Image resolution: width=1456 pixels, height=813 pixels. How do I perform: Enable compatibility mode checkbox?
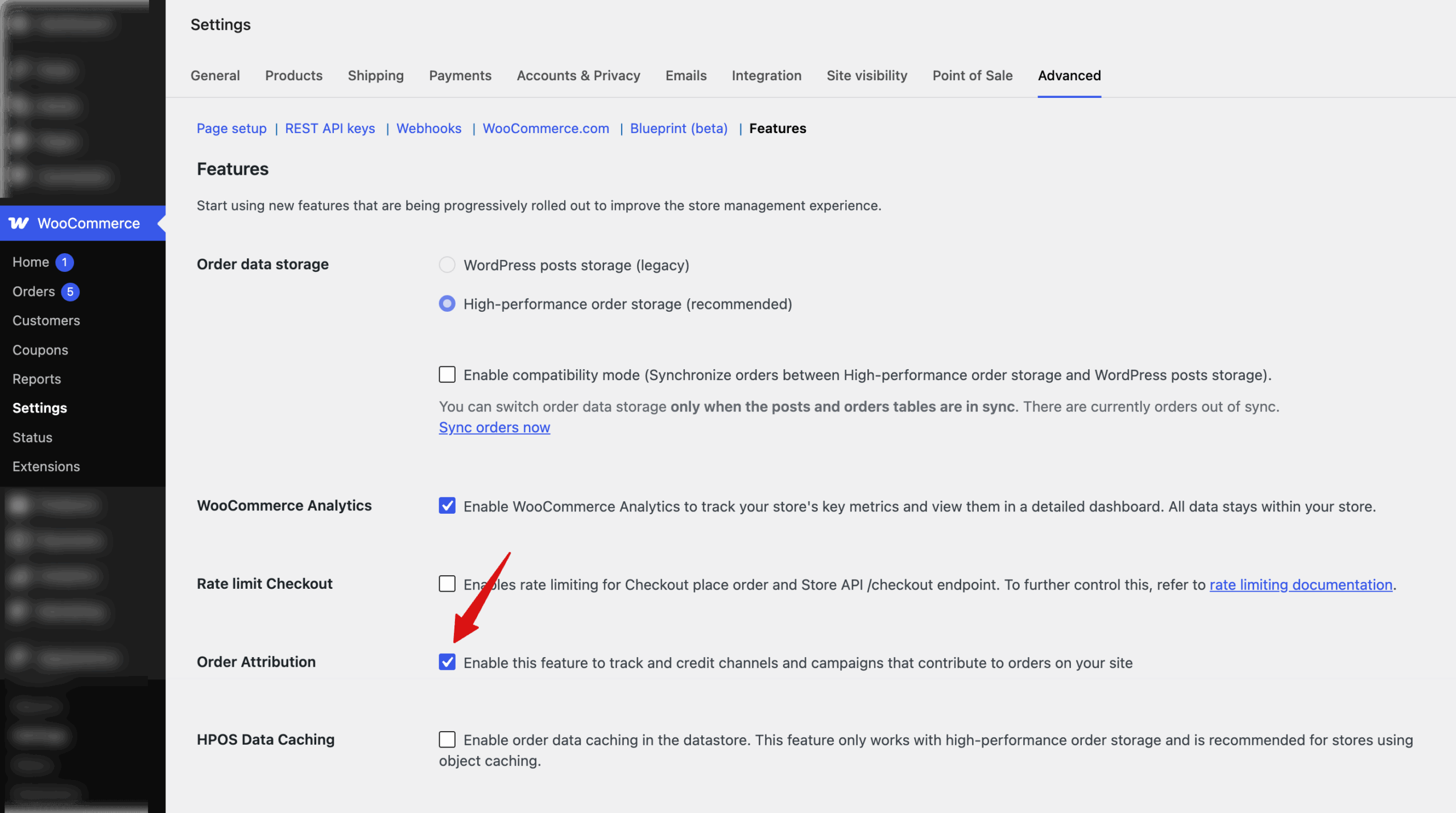[447, 374]
